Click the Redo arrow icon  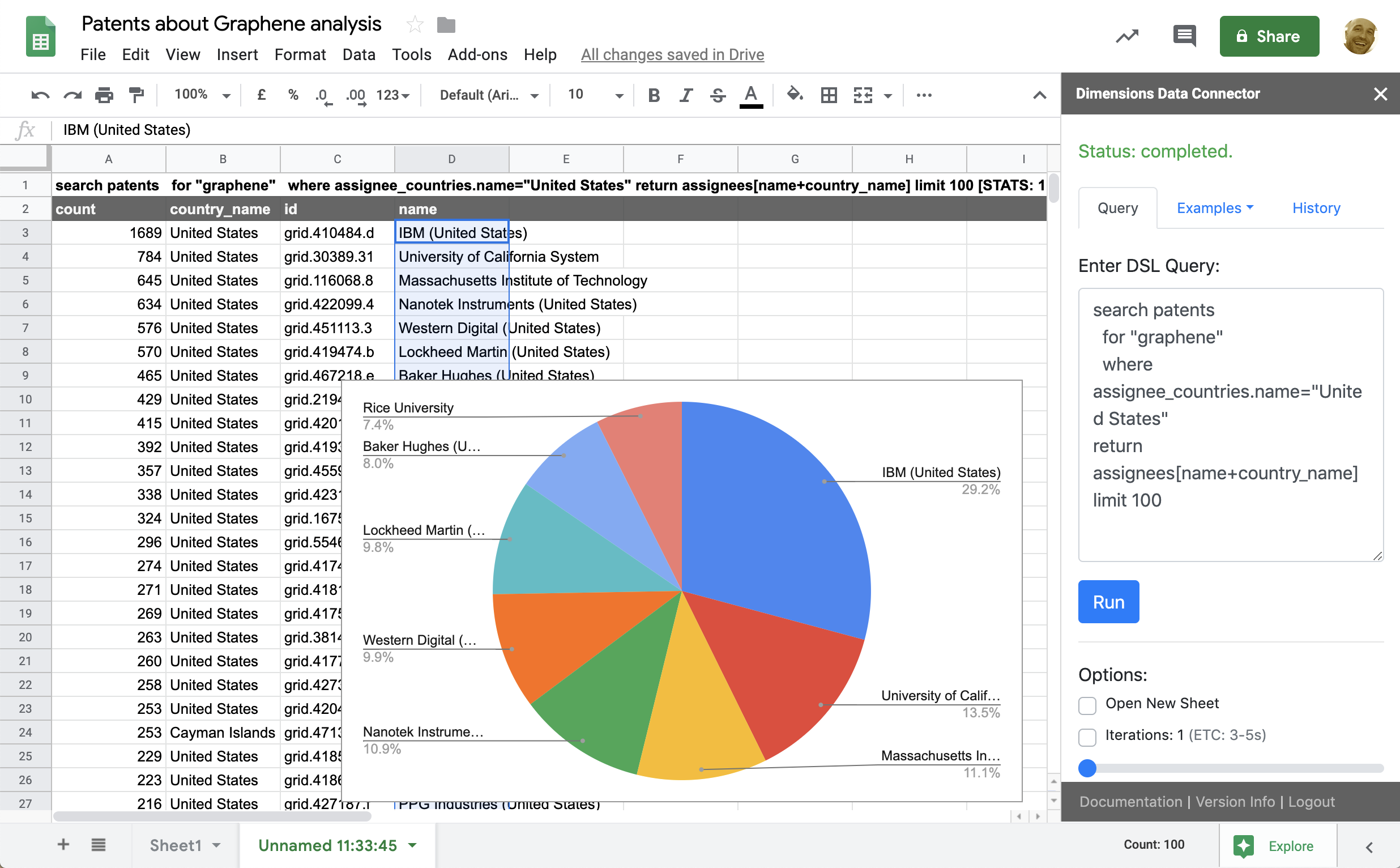click(72, 95)
